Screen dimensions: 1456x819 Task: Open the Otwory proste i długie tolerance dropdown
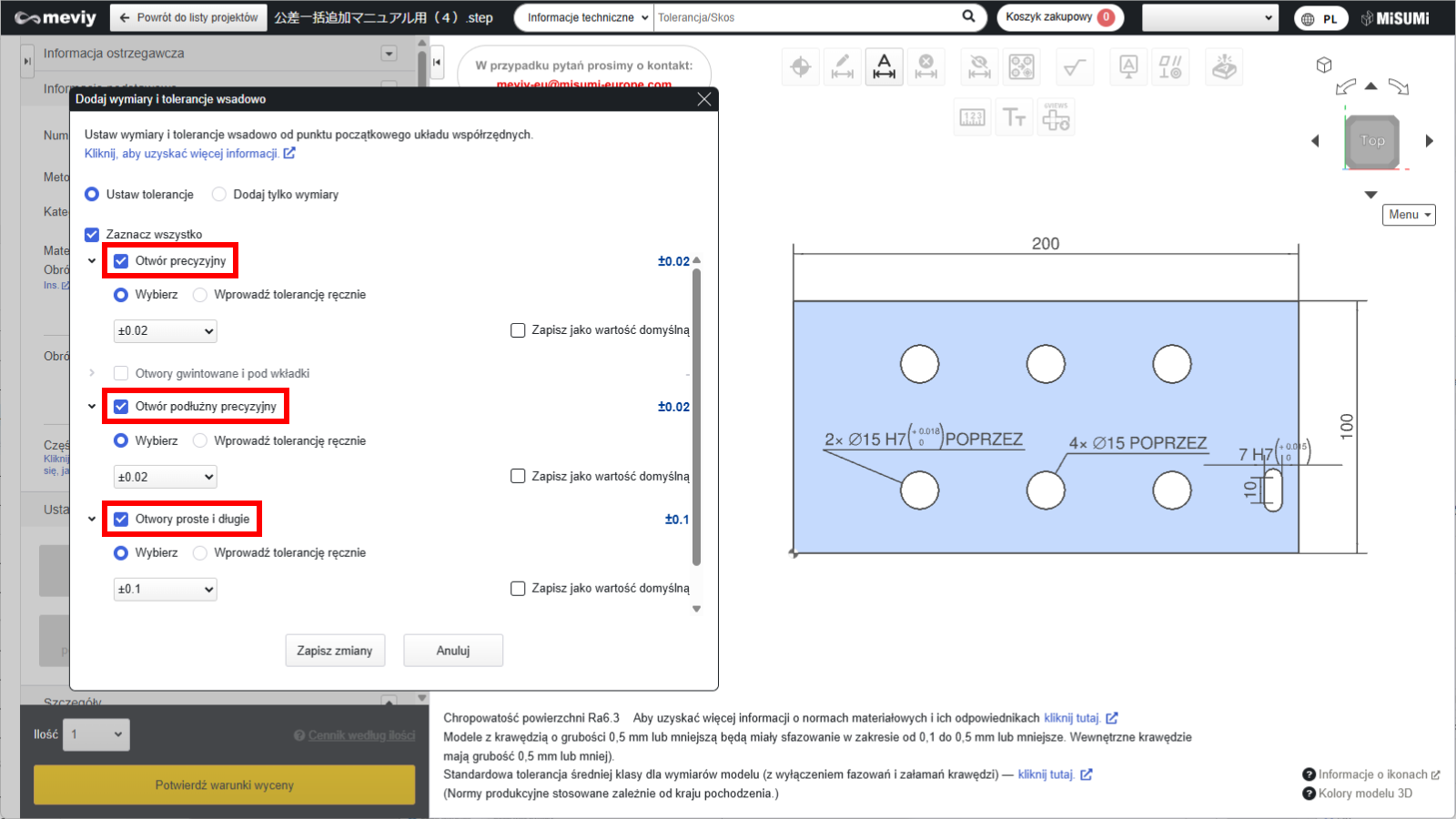click(165, 590)
